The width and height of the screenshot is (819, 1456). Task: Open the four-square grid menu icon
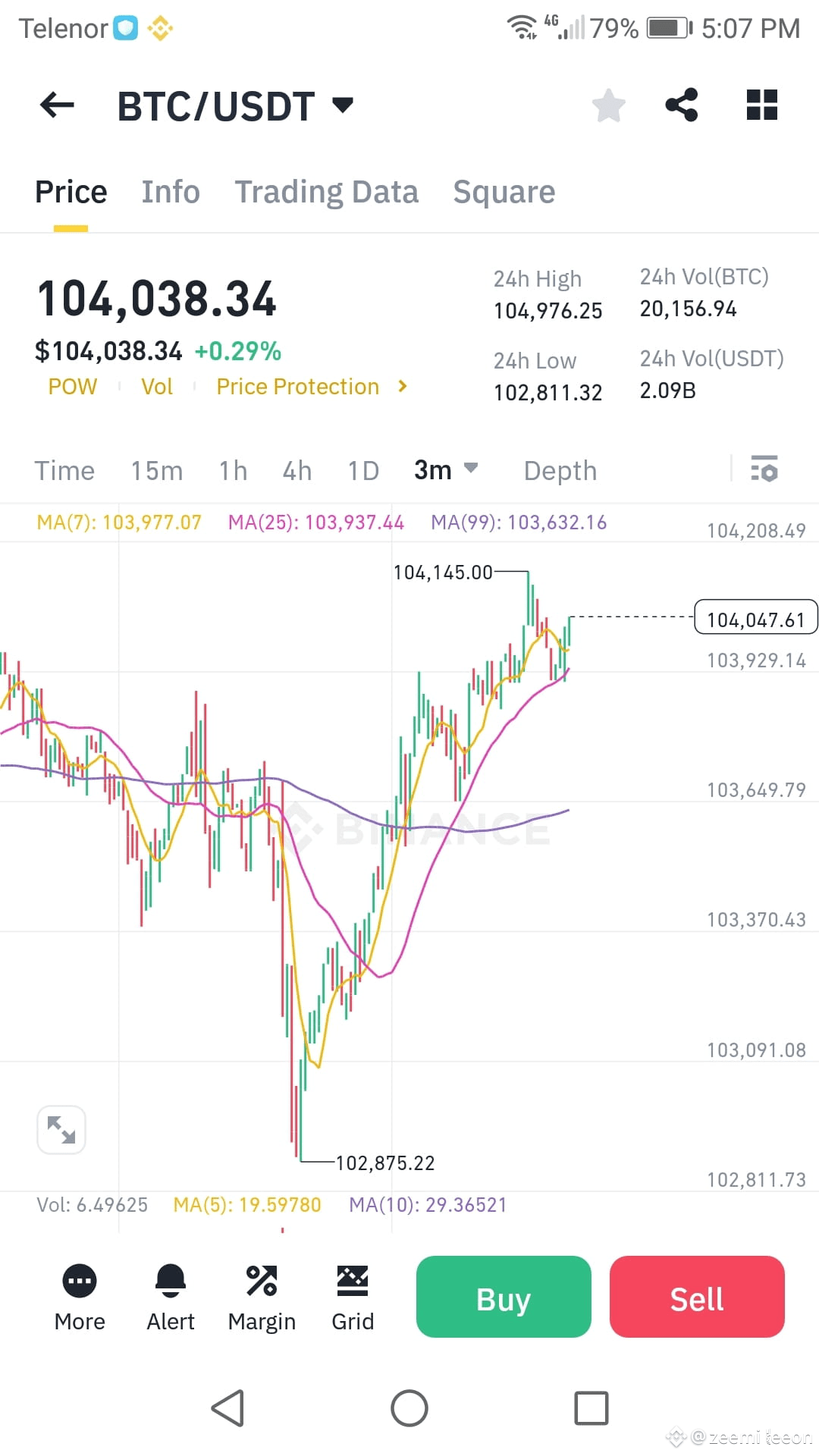tap(762, 105)
